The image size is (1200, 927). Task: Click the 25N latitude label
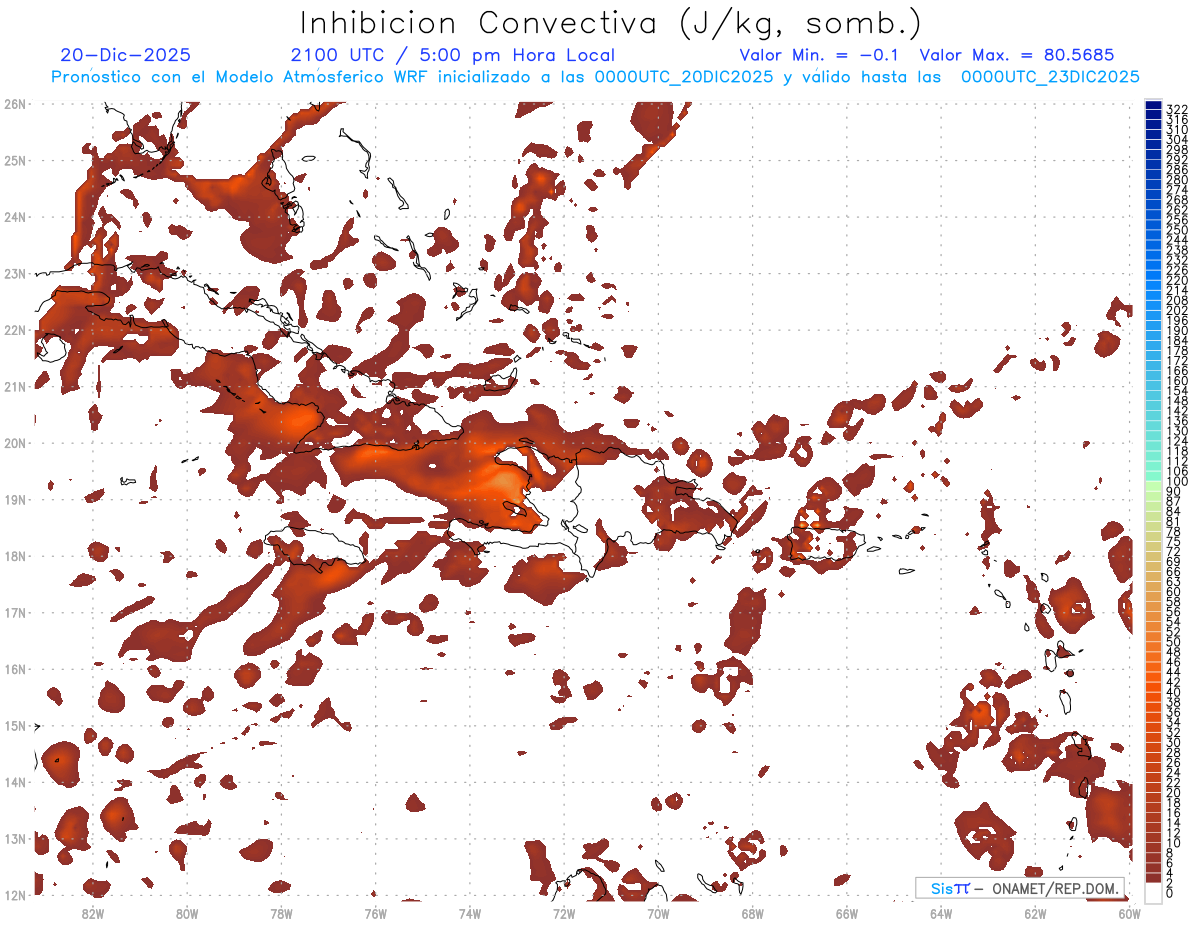pos(15,160)
